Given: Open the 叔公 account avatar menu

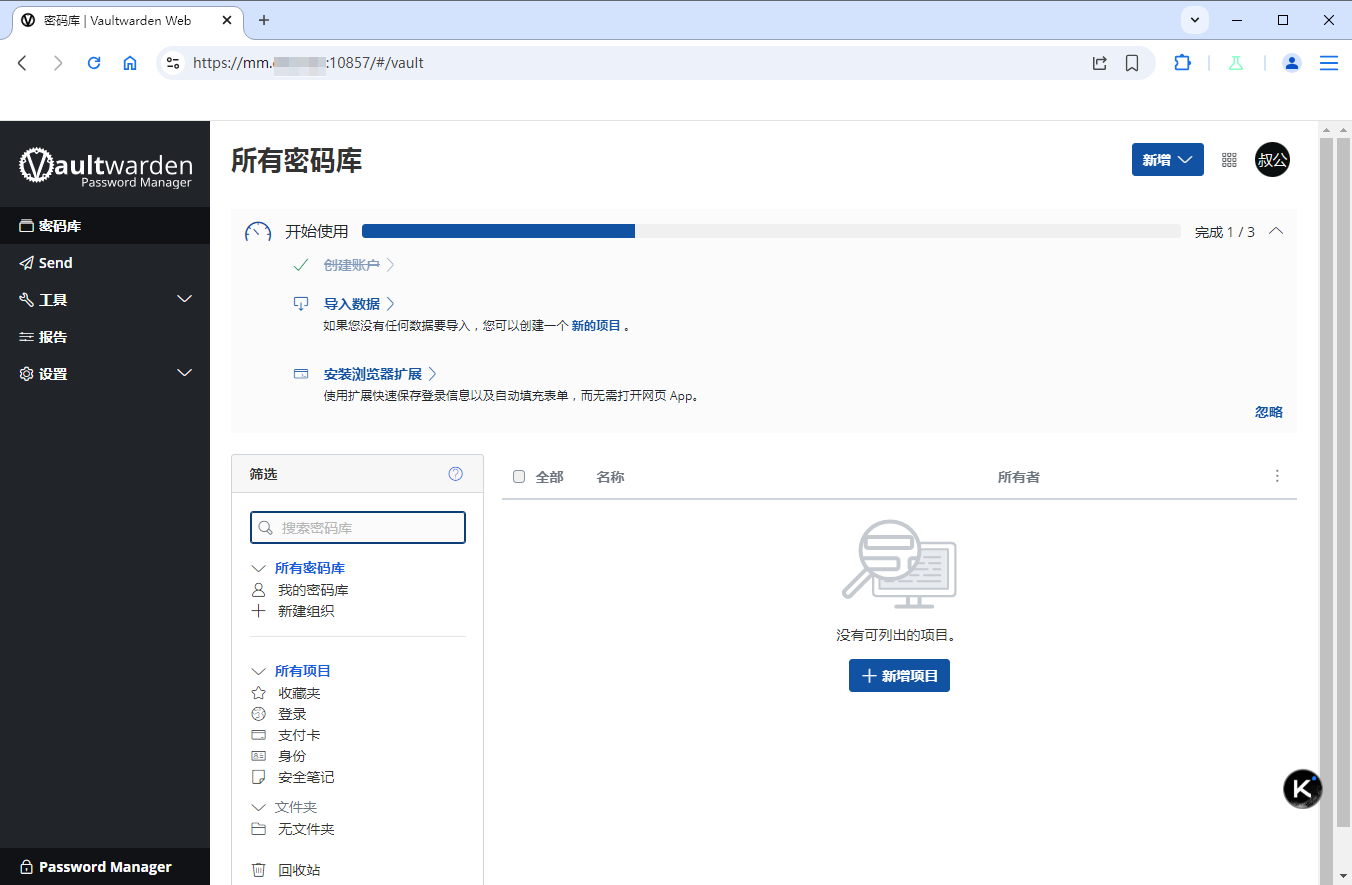Looking at the screenshot, I should (x=1272, y=160).
